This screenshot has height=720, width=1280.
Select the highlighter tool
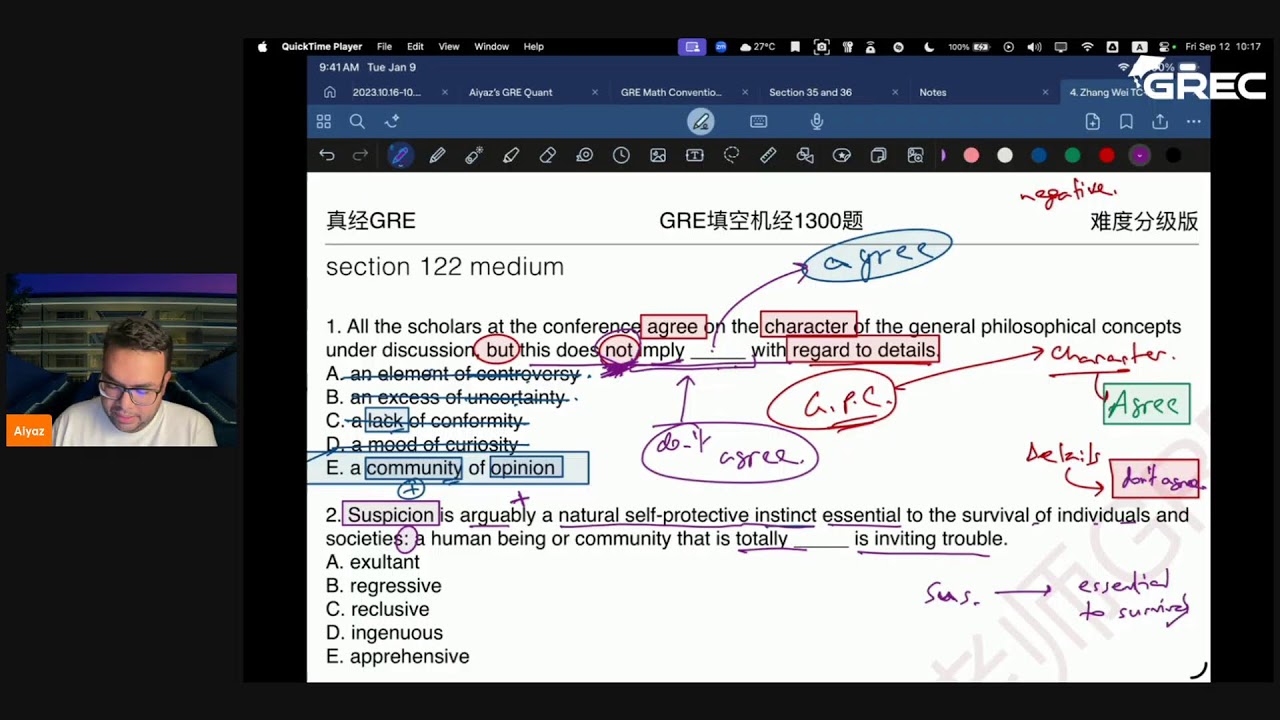click(511, 155)
